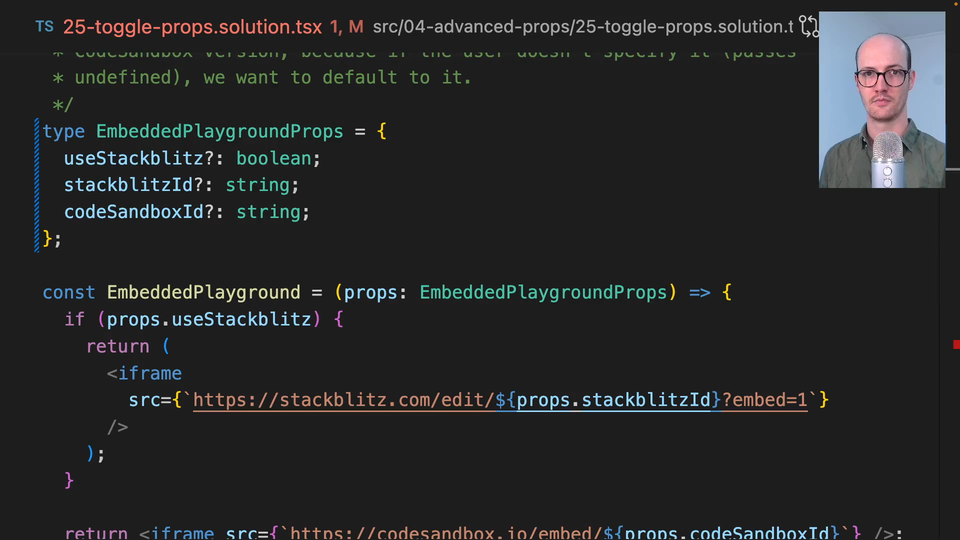Click the "1, M" problem badge on the tab
960x540 pixels.
[346, 27]
